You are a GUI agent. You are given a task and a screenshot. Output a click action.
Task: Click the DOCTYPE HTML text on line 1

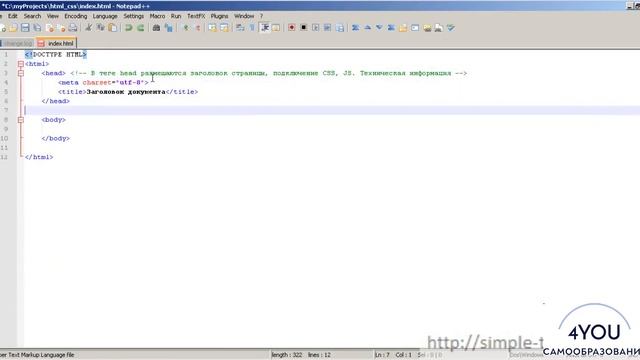pyautogui.click(x=56, y=54)
